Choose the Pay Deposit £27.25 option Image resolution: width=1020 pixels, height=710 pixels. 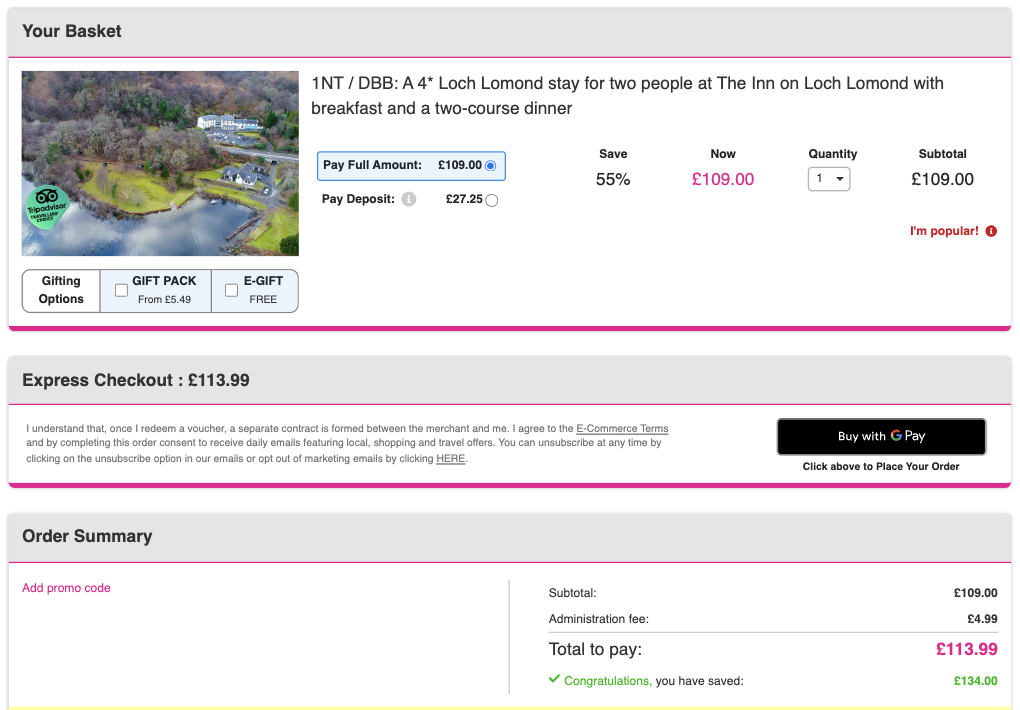(491, 200)
